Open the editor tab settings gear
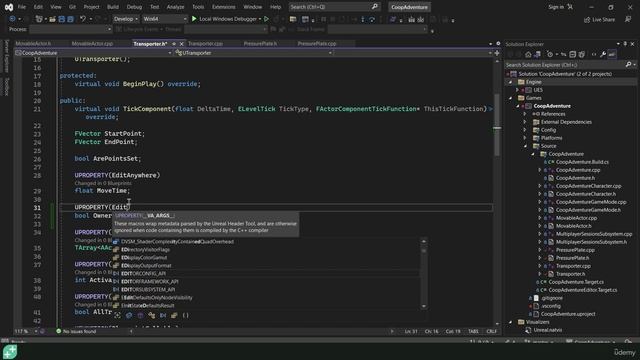The height and width of the screenshot is (360, 640). pyautogui.click(x=498, y=43)
